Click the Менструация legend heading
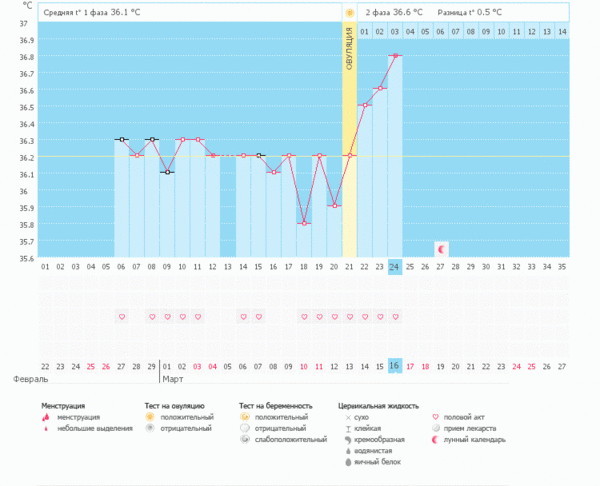 (x=63, y=406)
